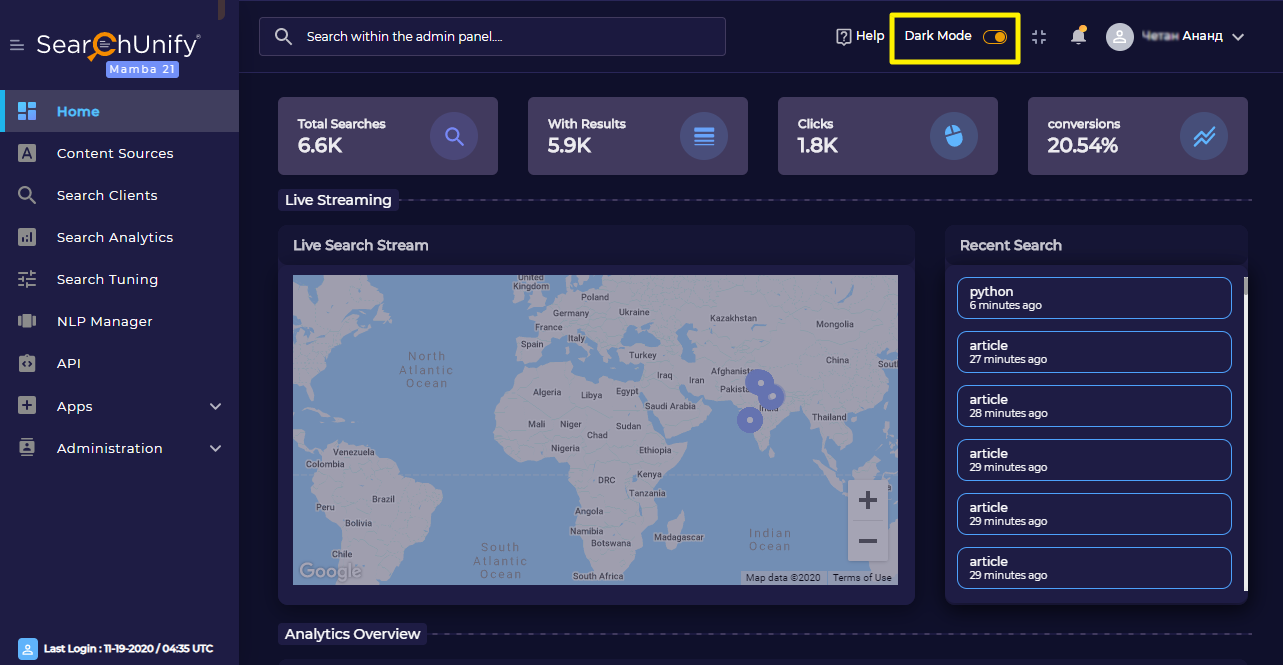Expand the Administration submenu chevron
The width and height of the screenshot is (1283, 665).
coord(215,448)
